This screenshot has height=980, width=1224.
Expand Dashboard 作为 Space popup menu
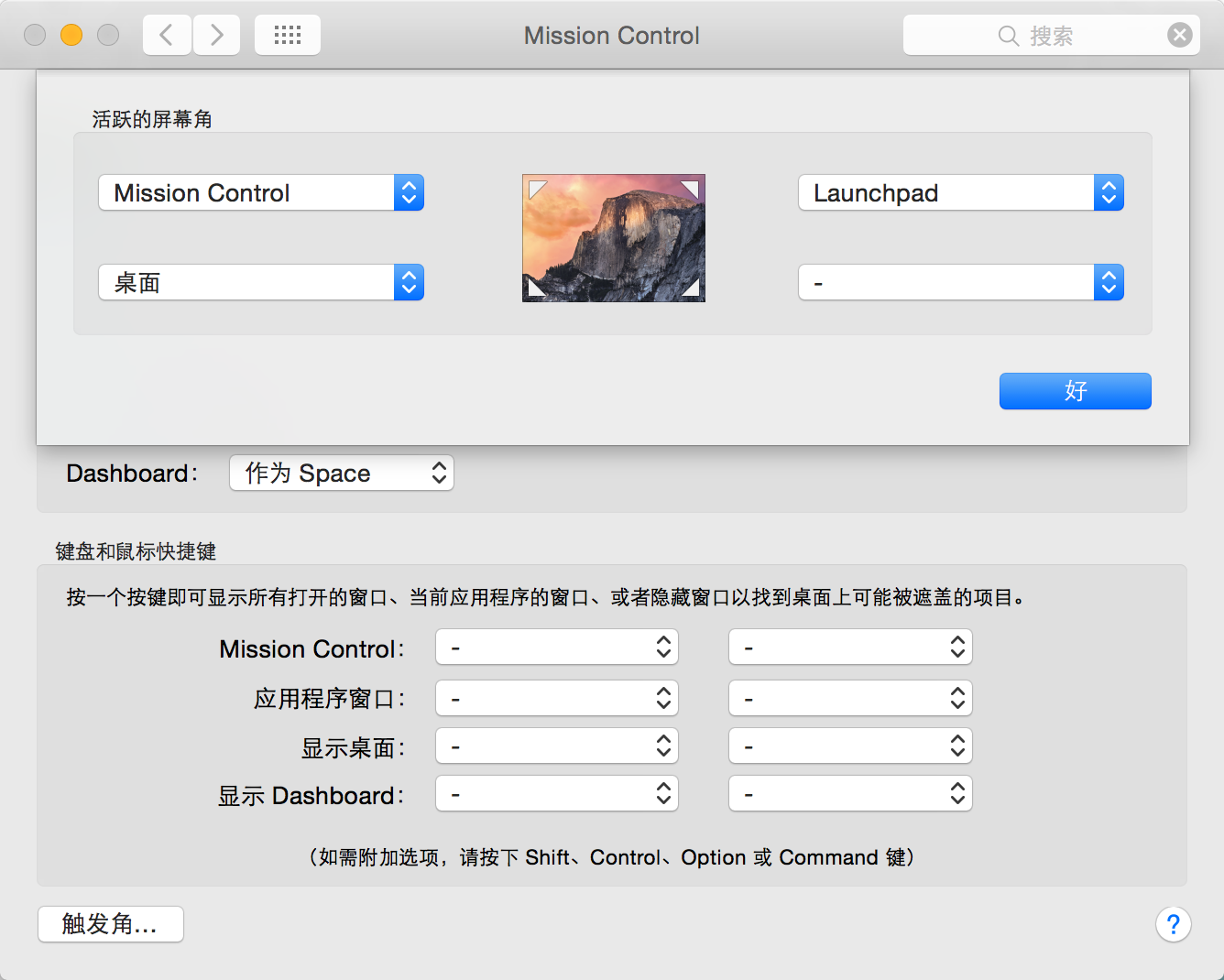(342, 474)
